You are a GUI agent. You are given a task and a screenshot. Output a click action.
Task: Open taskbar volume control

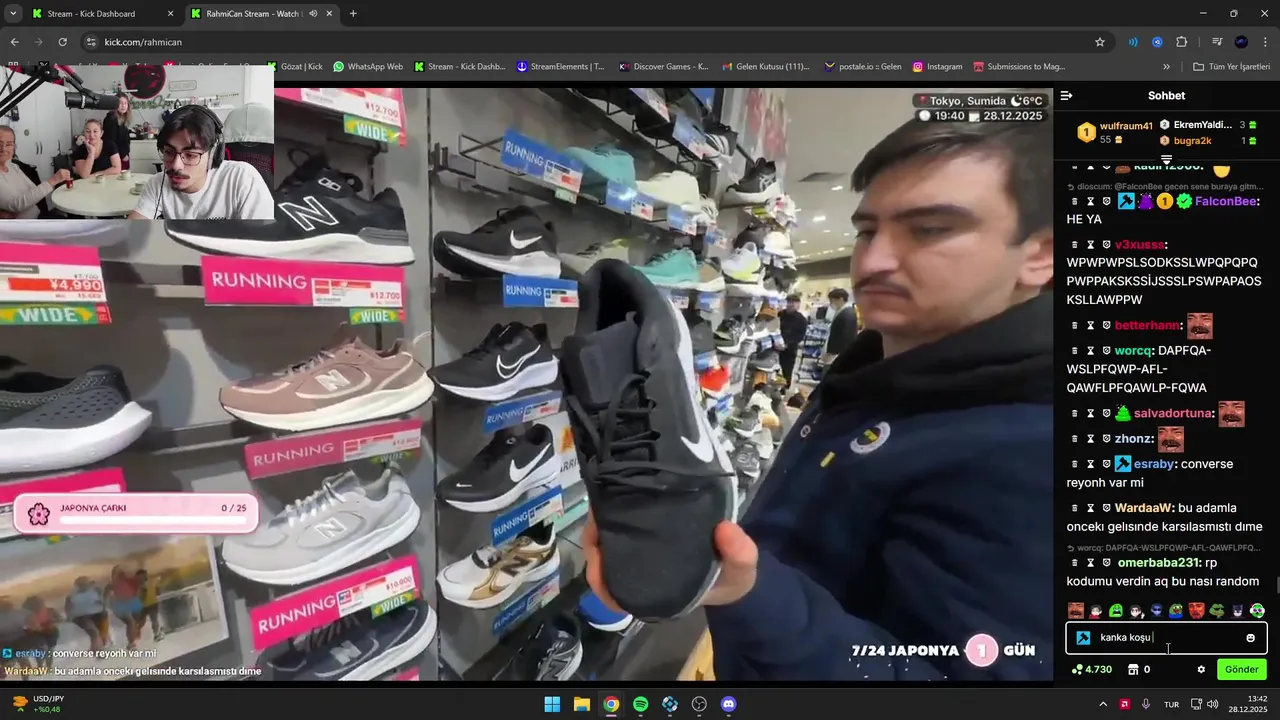click(x=1212, y=704)
